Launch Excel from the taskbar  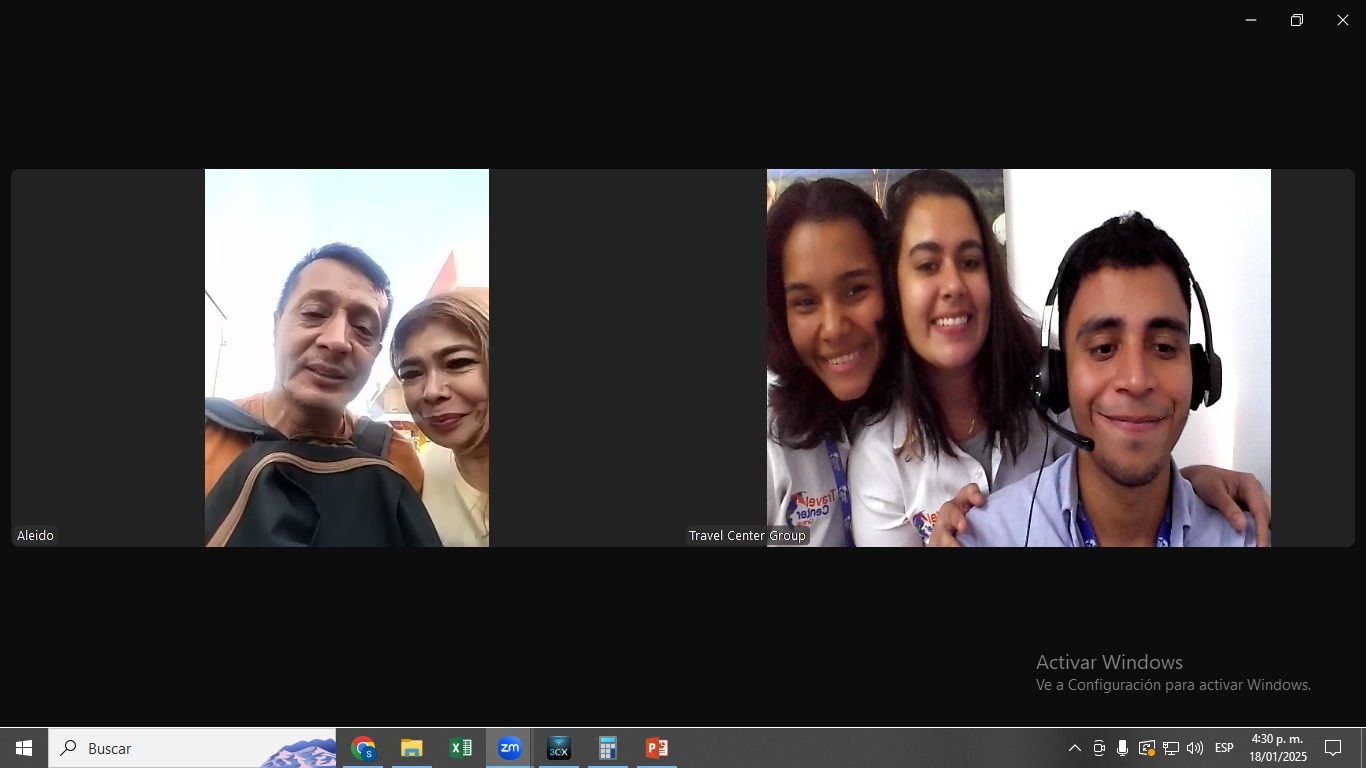coord(460,748)
